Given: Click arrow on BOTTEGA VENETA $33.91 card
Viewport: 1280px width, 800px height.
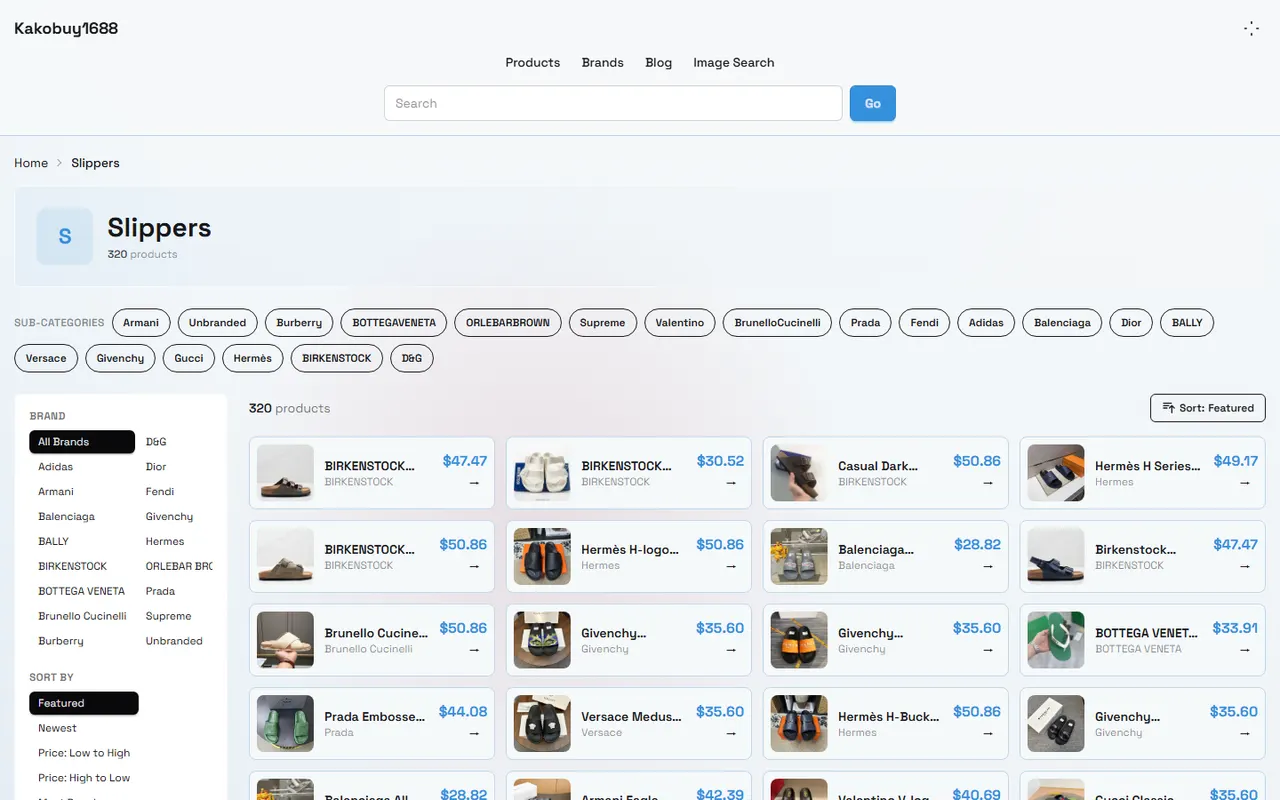Looking at the screenshot, I should (1245, 649).
